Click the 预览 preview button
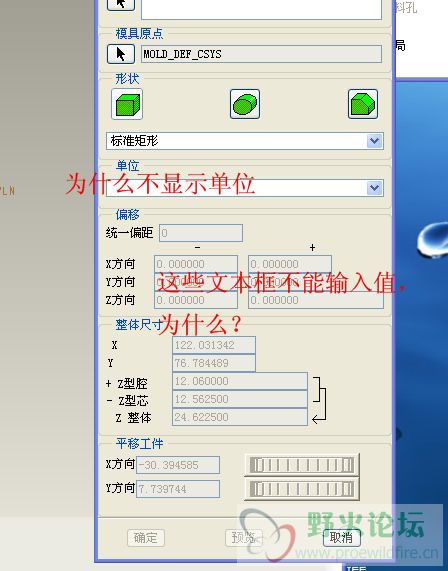Screen dimensions: 448x571 click(x=244, y=537)
